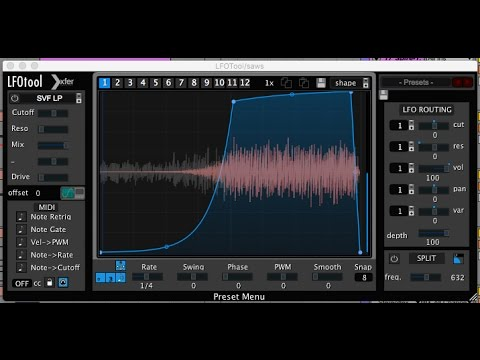Screen dimensions: 480x360
Task: Adjust the Reso slider
Action: (53, 129)
